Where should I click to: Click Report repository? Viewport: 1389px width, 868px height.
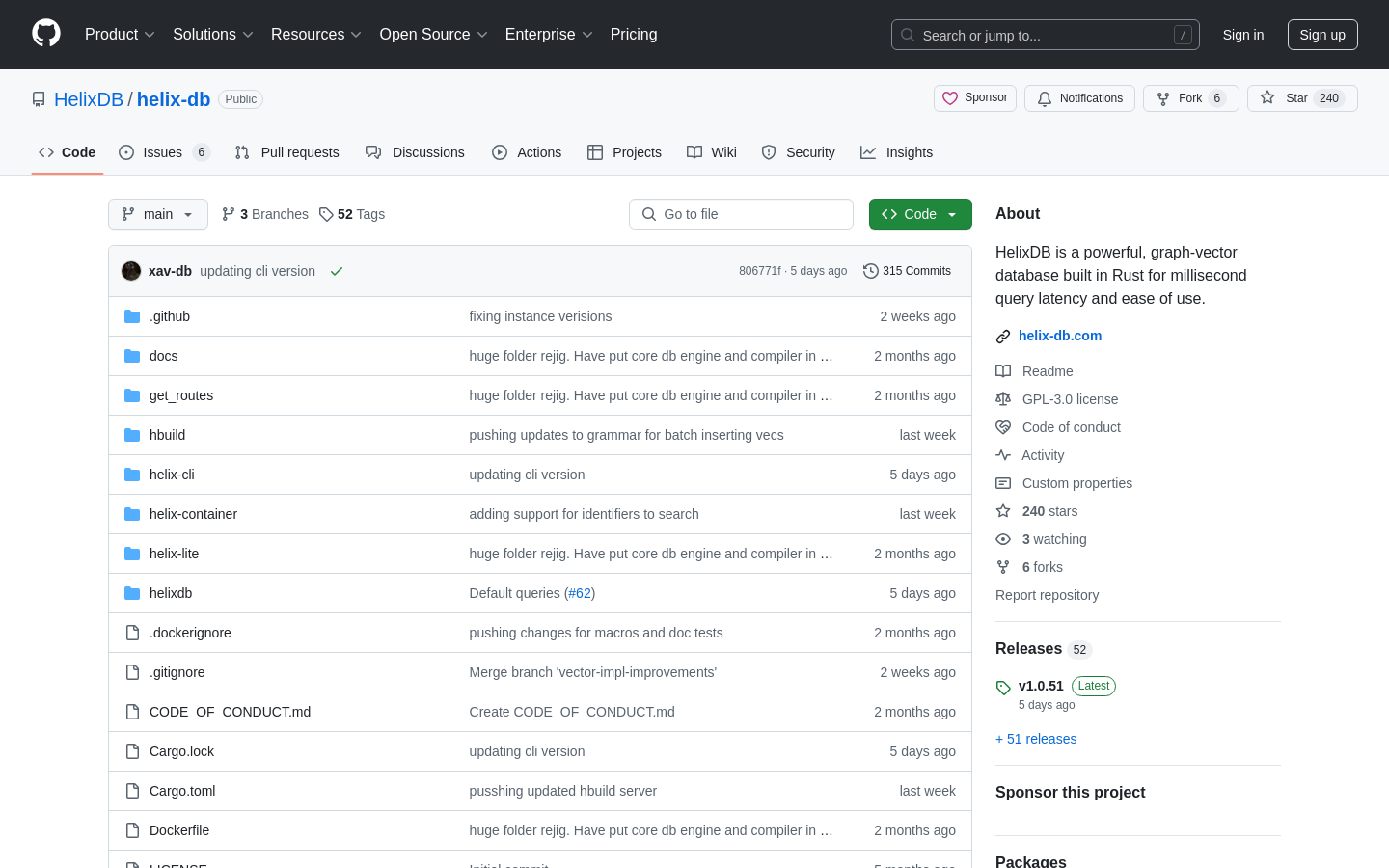point(1047,595)
